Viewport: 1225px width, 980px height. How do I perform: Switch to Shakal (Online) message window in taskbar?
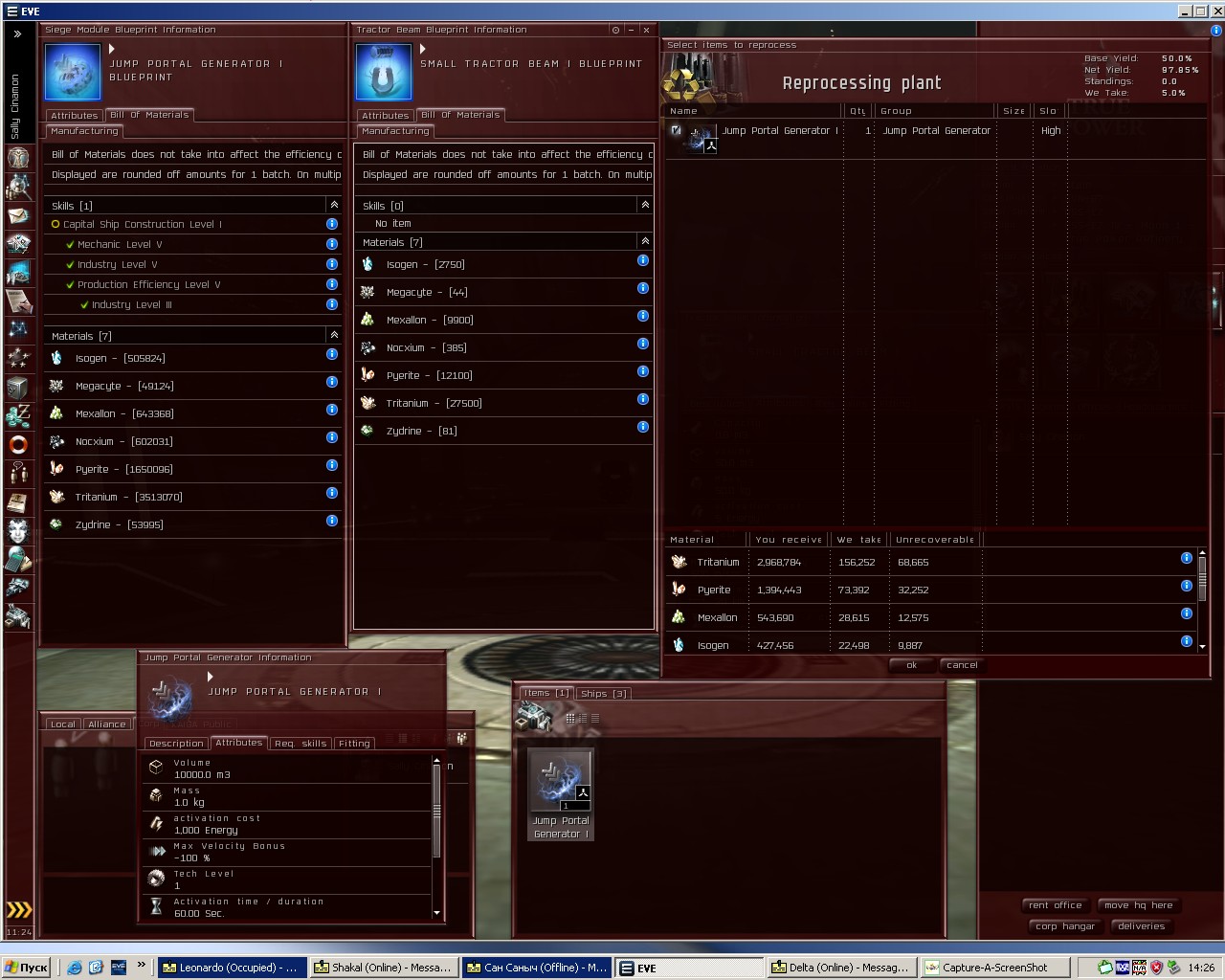tap(384, 968)
